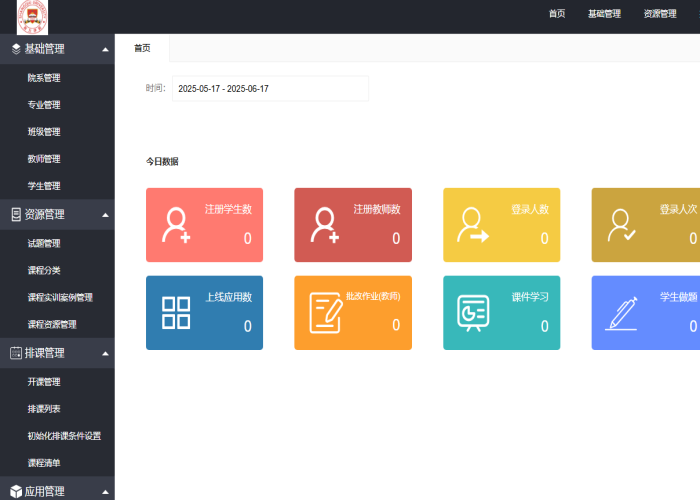This screenshot has width=700, height=500.
Task: Open 基础管理 in the top navigation
Action: (604, 14)
